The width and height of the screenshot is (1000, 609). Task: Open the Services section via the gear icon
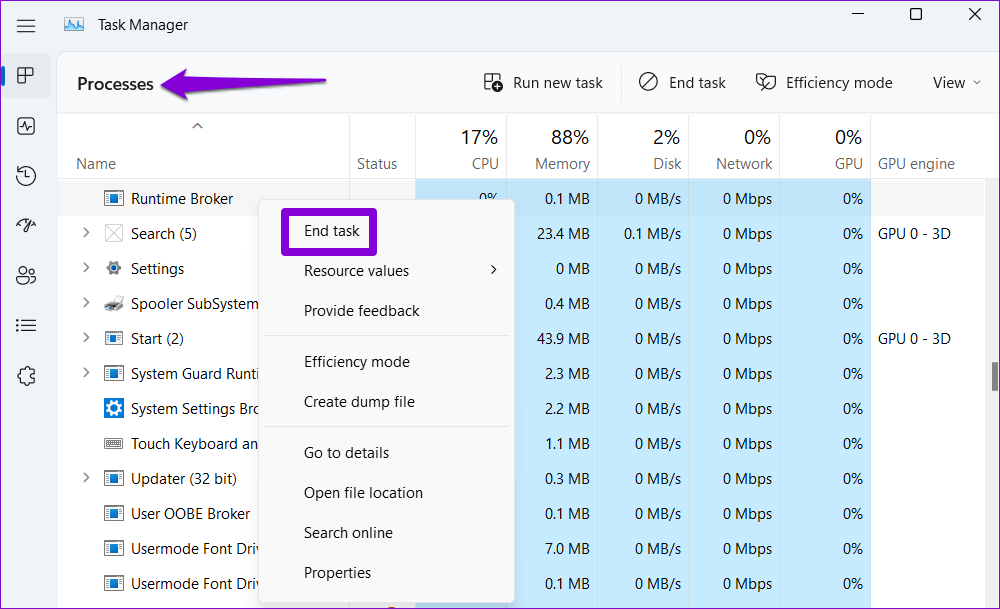point(26,375)
